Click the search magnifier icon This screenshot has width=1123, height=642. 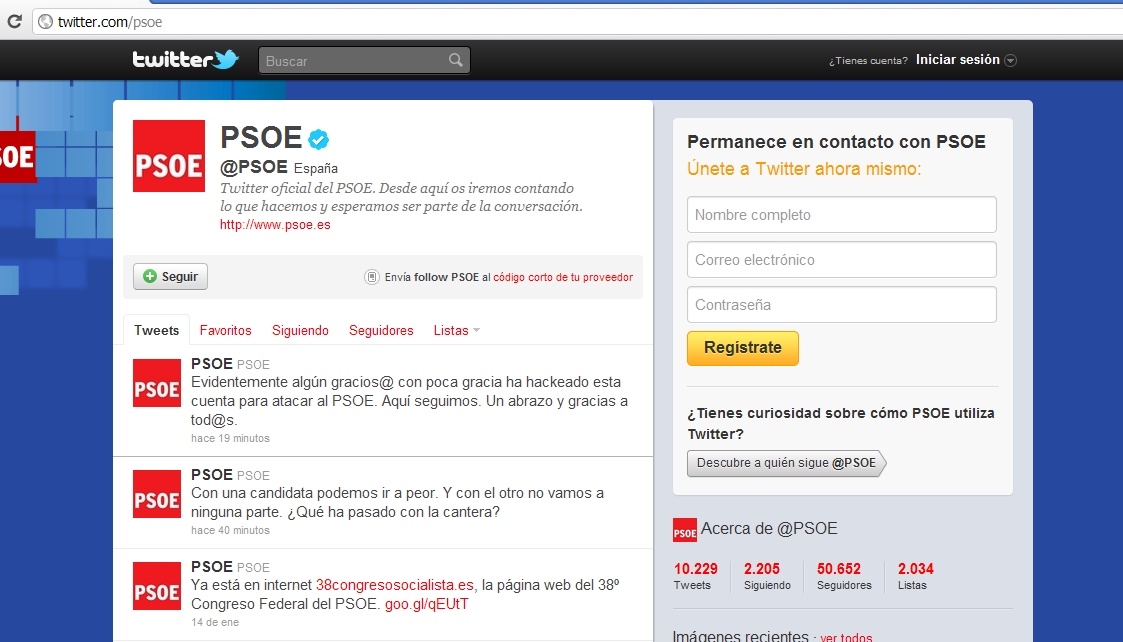pos(456,60)
